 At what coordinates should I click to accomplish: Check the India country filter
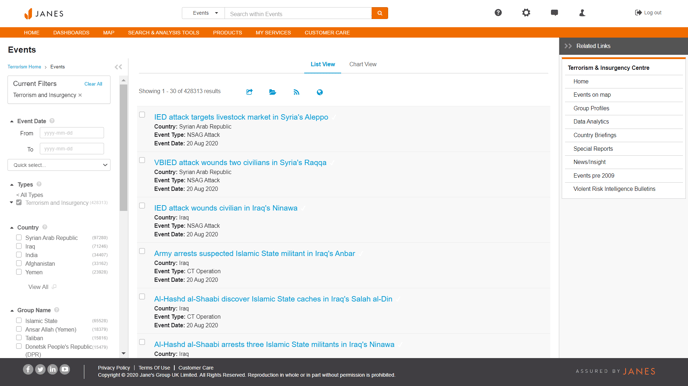(x=19, y=254)
